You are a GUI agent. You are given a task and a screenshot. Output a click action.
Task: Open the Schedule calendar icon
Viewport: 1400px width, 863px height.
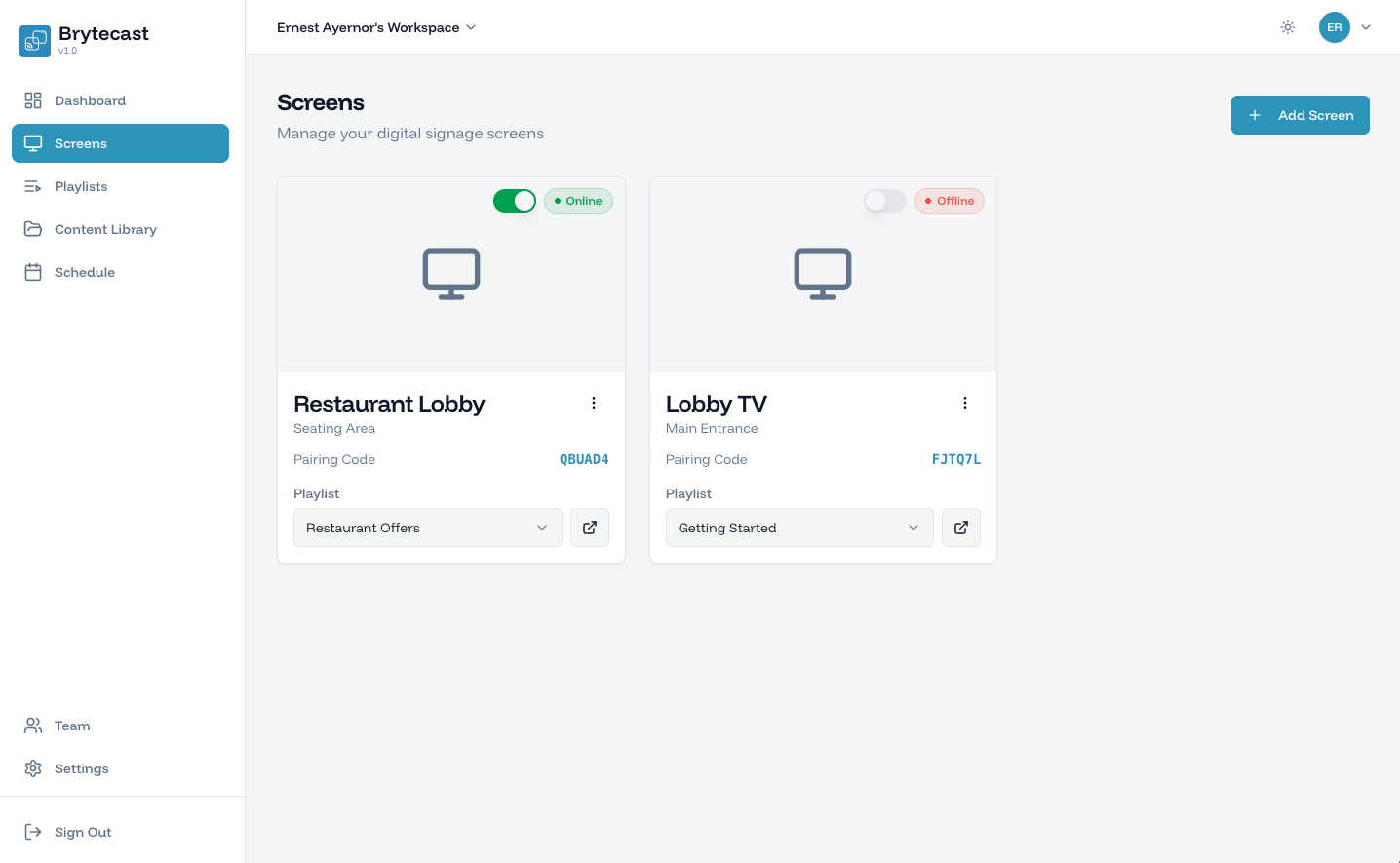32,272
